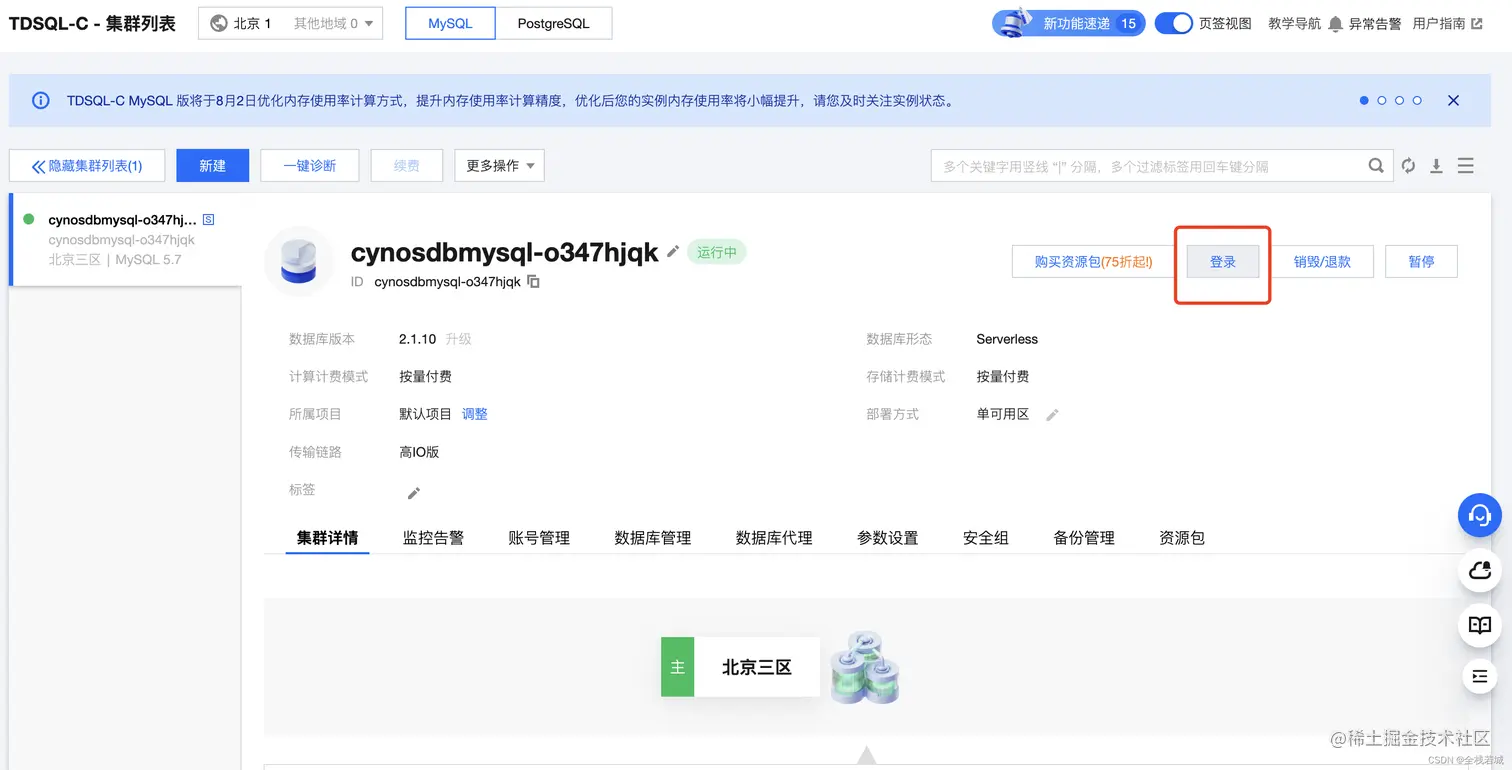Refresh the cluster list with the refresh icon

point(1408,165)
